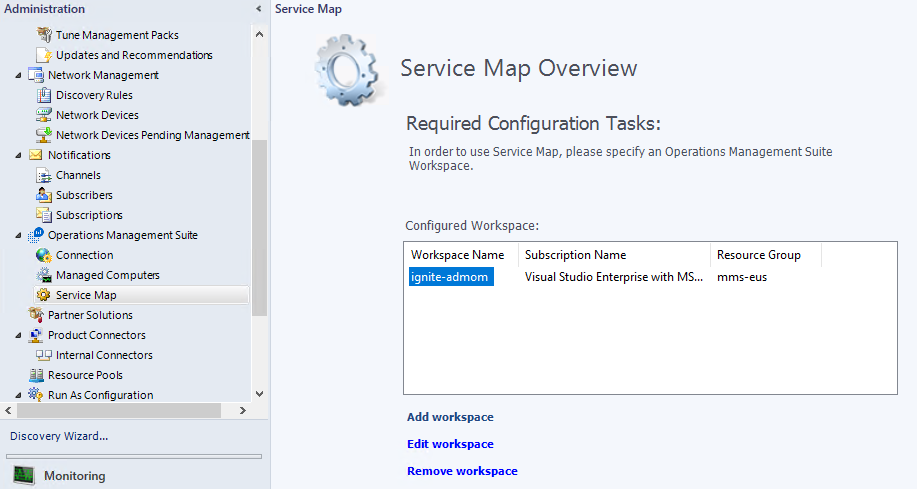
Task: Open Updates and Recommendations
Action: (x=134, y=55)
